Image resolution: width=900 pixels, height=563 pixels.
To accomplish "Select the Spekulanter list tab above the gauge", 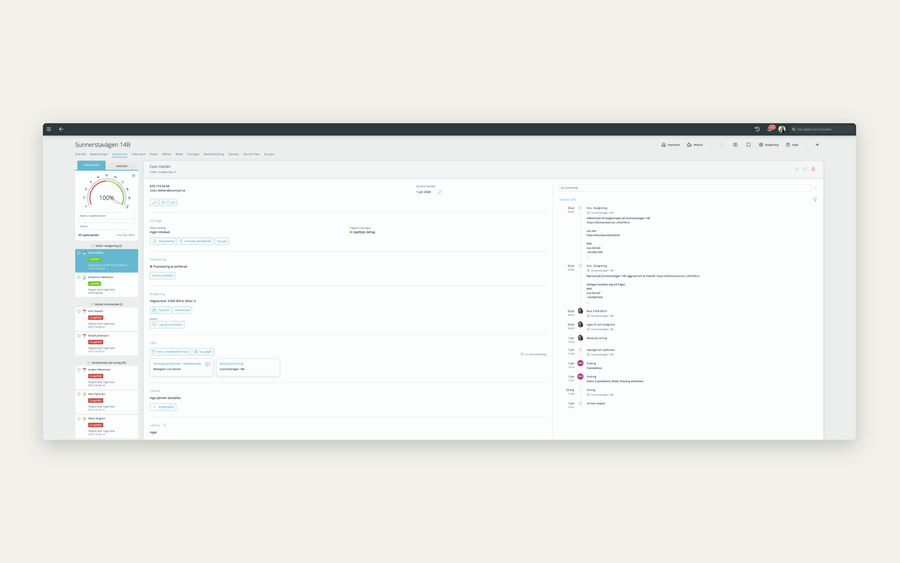I will 91,165.
